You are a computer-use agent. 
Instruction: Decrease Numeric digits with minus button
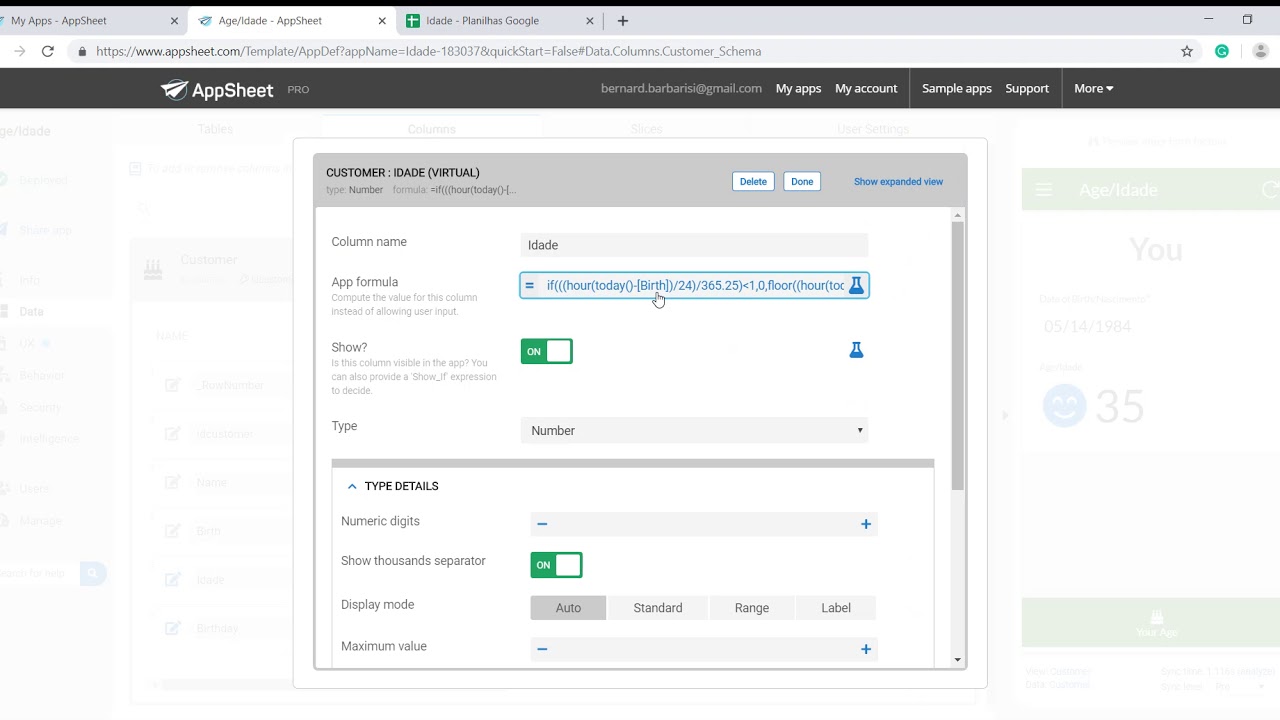(542, 524)
